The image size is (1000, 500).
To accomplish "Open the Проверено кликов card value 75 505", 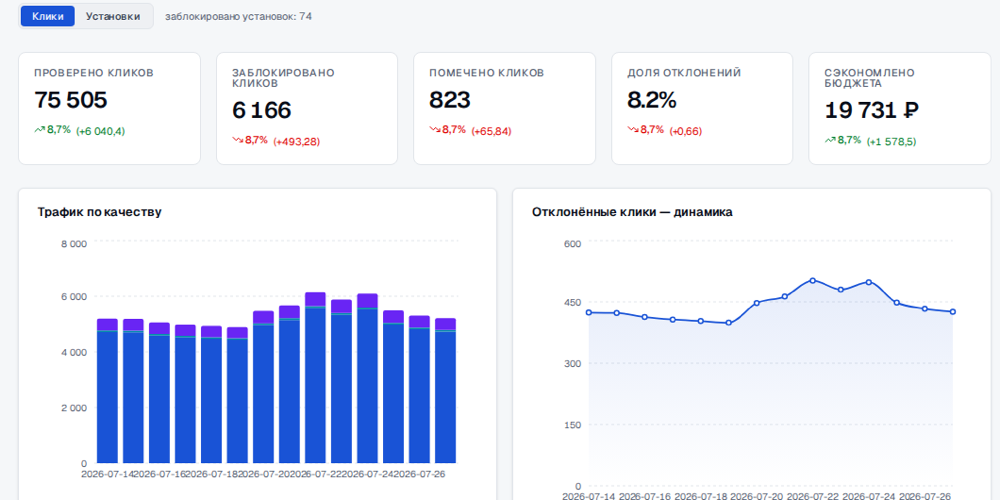I will [71, 100].
